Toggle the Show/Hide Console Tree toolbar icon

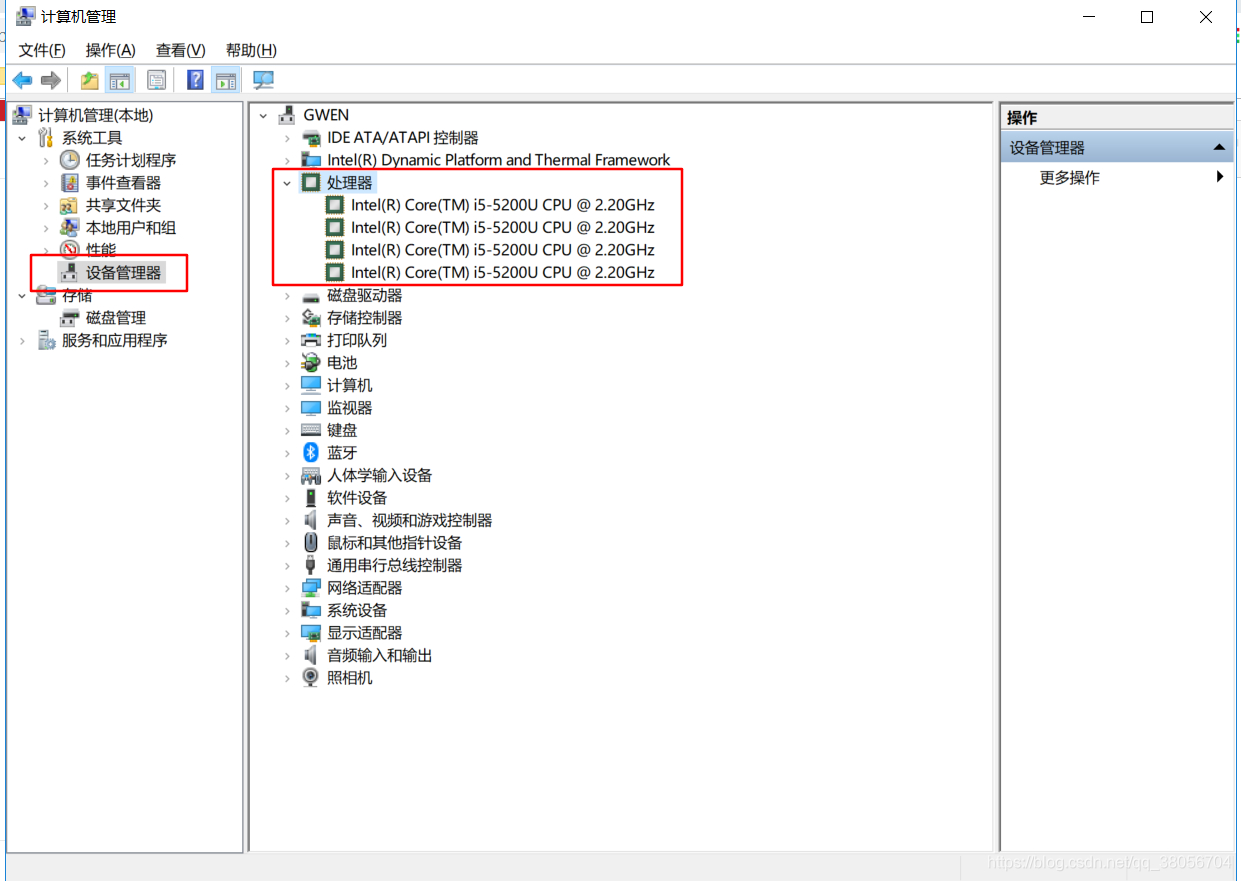(120, 80)
